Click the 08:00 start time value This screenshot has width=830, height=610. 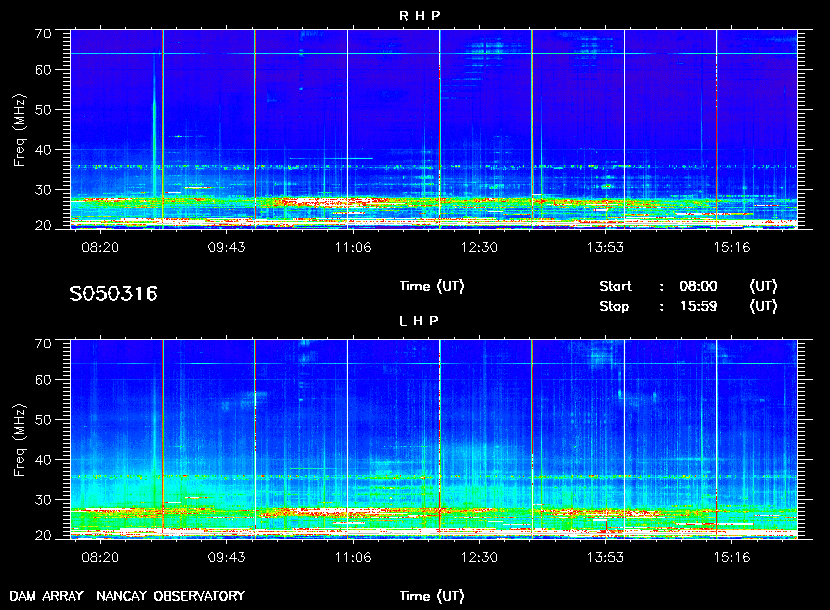click(x=698, y=286)
